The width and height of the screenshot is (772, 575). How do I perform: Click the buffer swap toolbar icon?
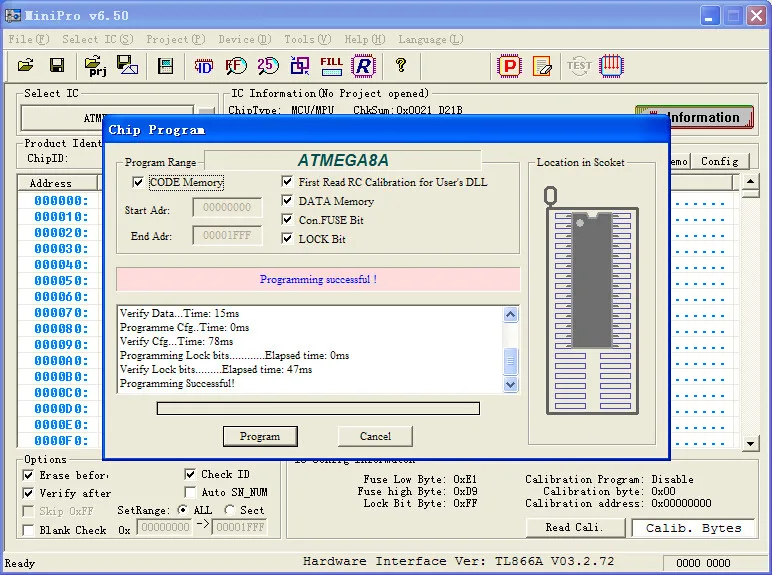299,65
